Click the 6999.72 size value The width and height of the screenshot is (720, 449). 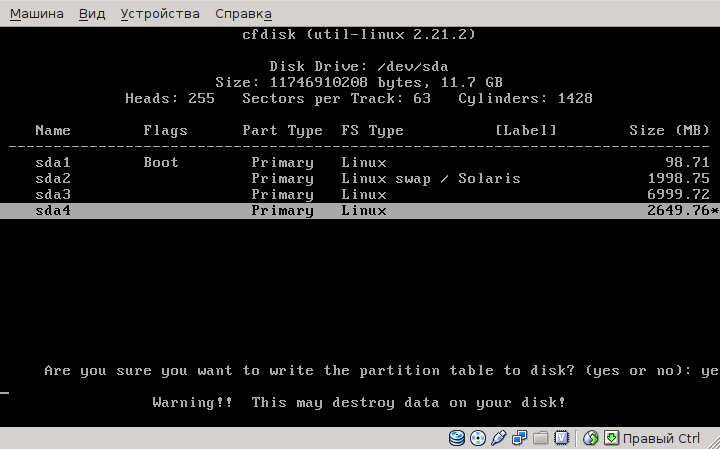click(679, 195)
